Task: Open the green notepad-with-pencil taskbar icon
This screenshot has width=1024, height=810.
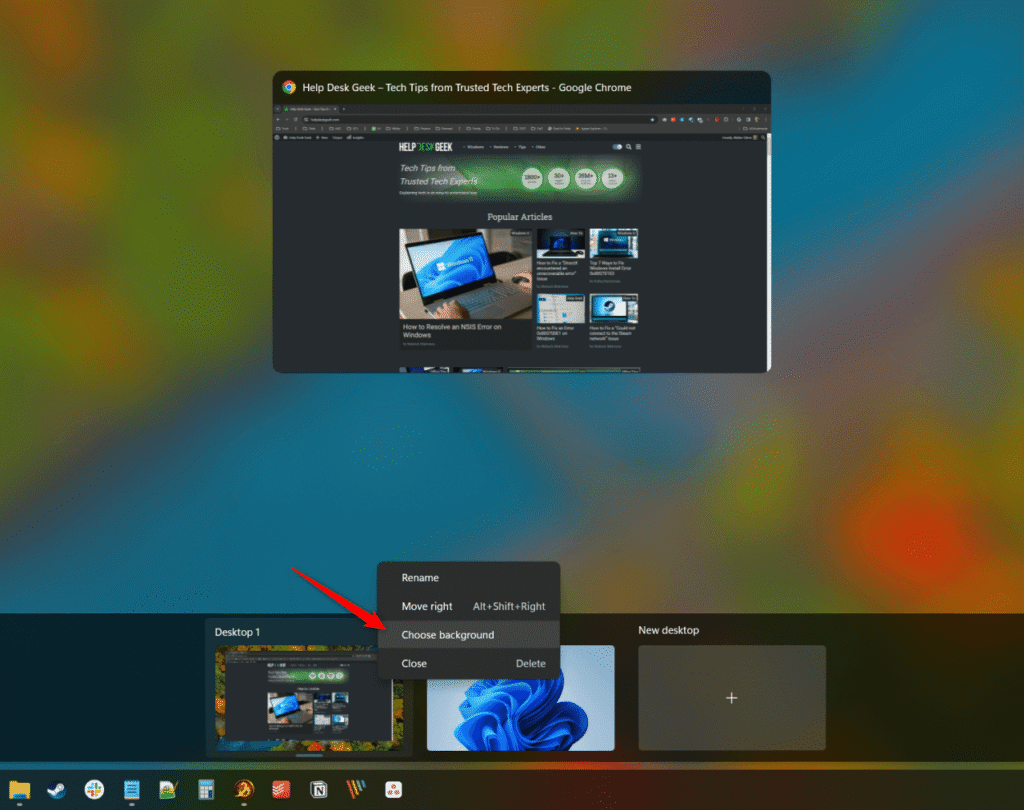Action: point(168,790)
